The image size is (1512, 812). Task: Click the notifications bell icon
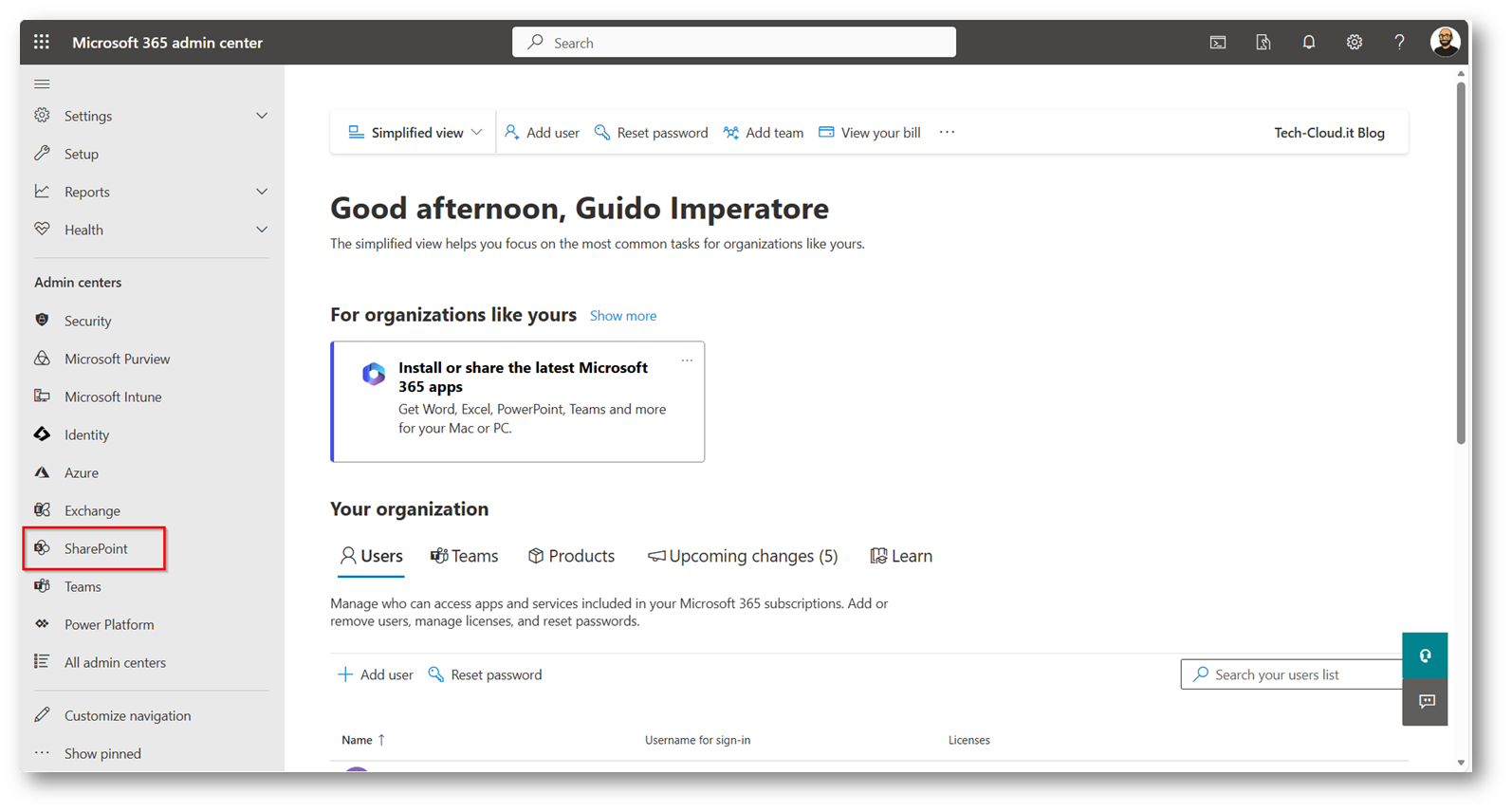click(x=1308, y=42)
